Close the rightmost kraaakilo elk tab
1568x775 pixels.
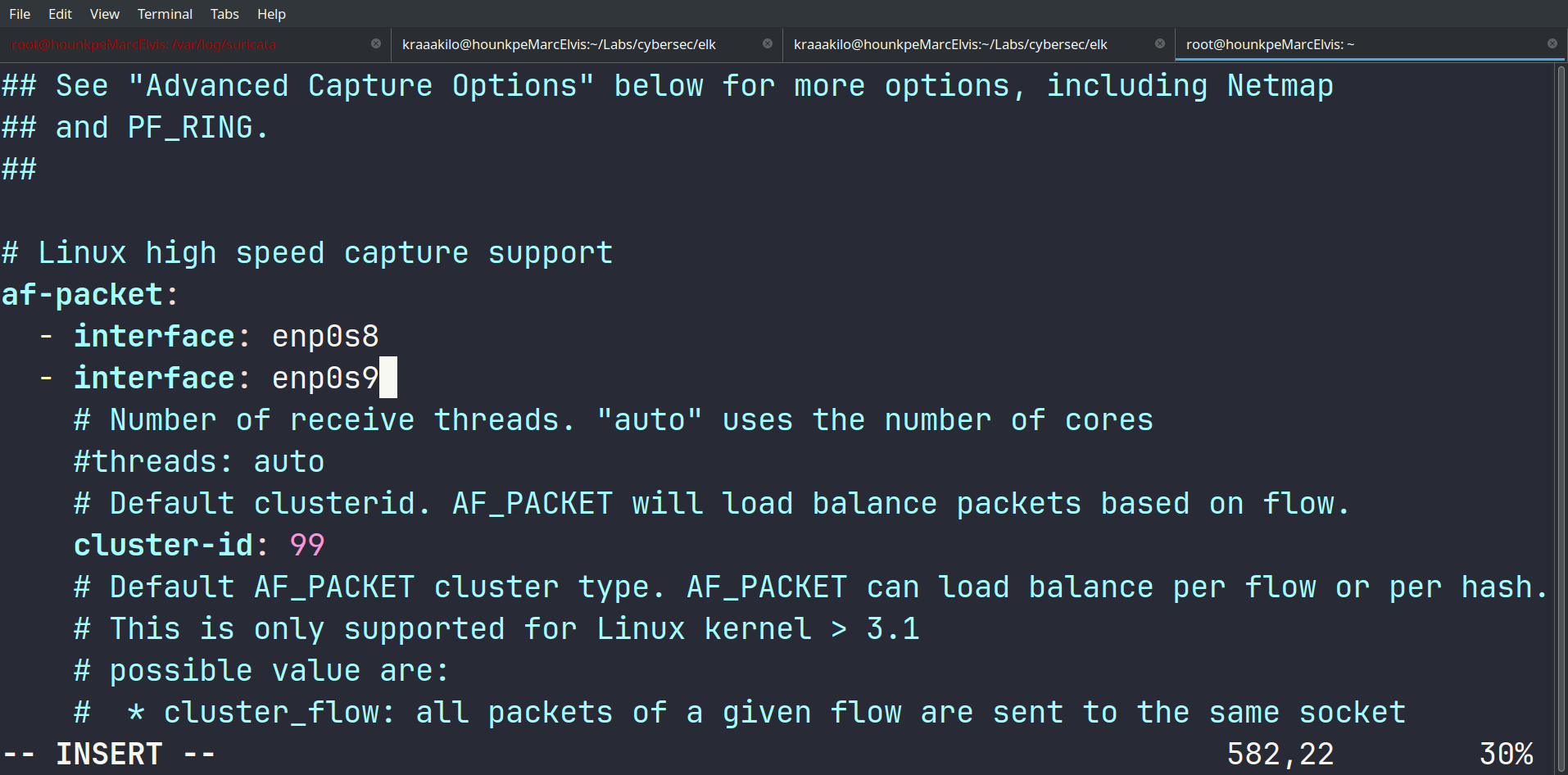point(1160,43)
